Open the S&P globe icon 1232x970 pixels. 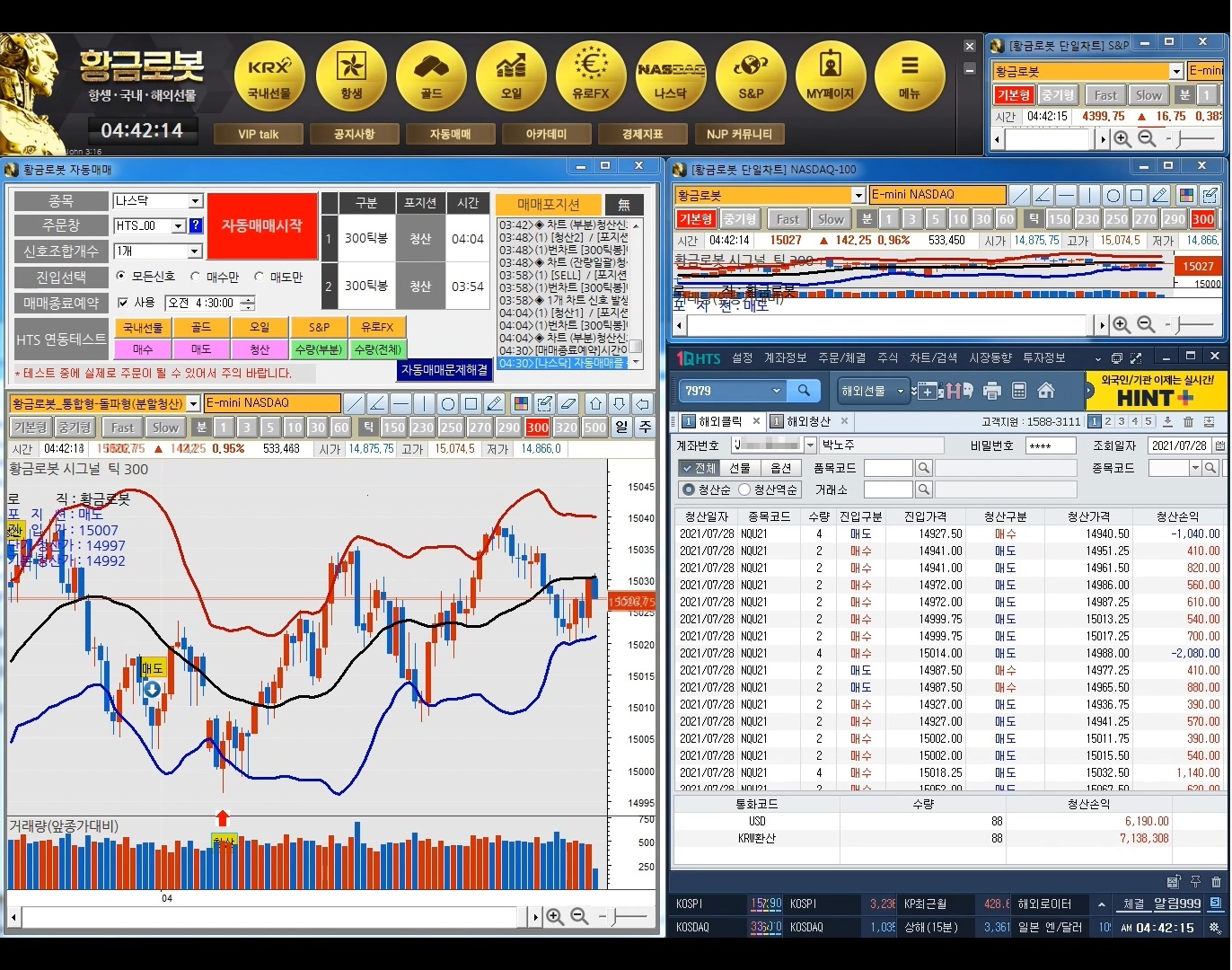[751, 75]
